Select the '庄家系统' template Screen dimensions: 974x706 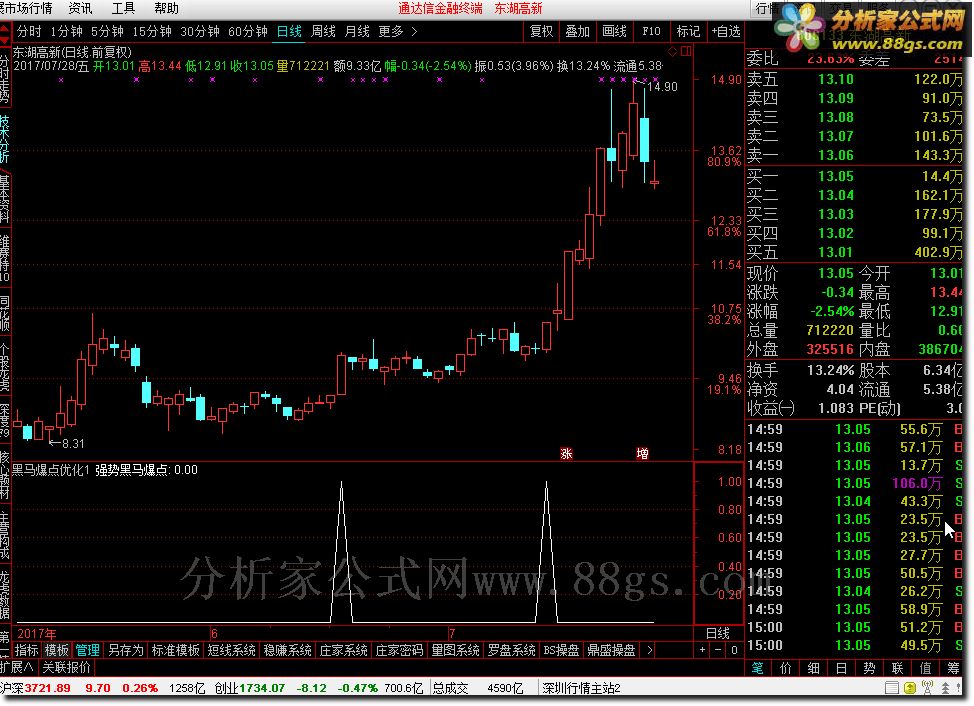tap(344, 650)
